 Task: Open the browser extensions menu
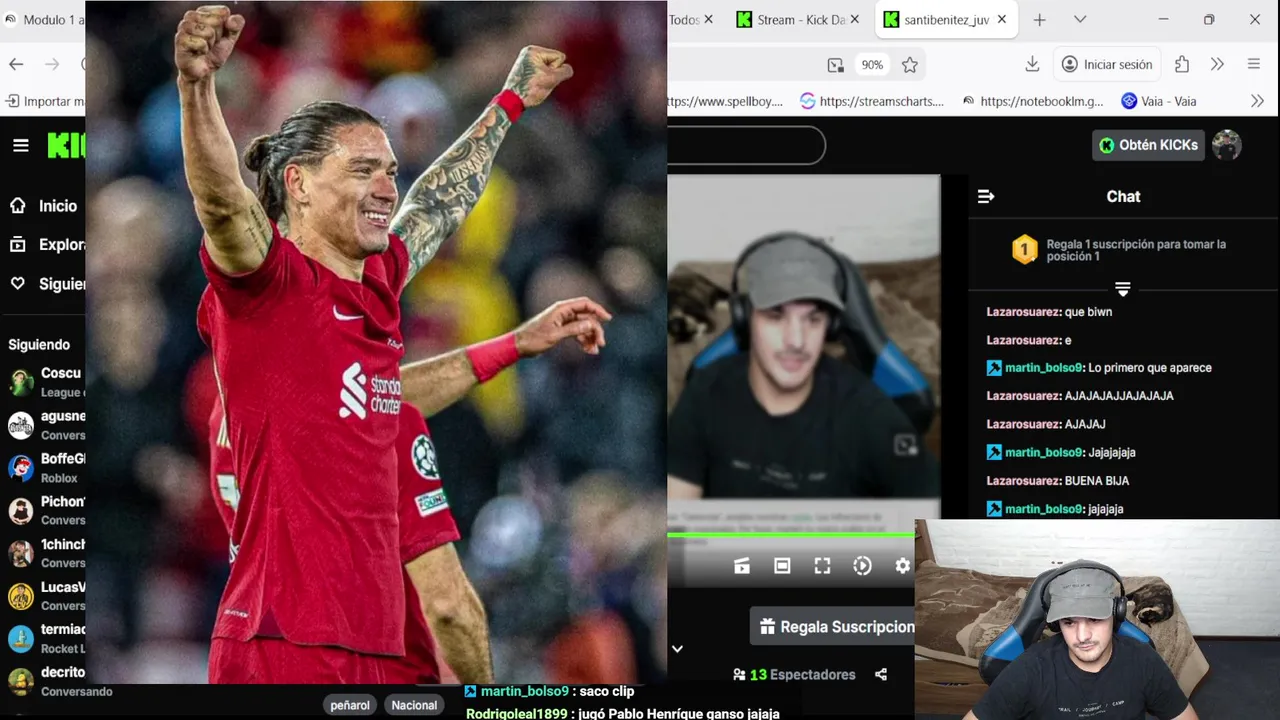[1182, 64]
